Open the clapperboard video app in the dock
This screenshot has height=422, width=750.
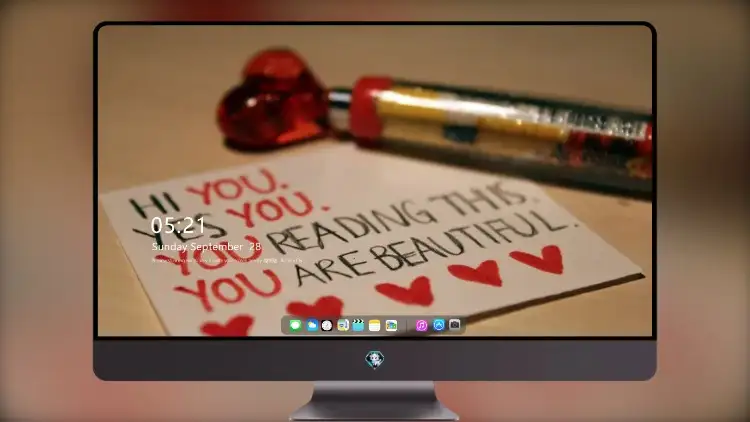358,325
